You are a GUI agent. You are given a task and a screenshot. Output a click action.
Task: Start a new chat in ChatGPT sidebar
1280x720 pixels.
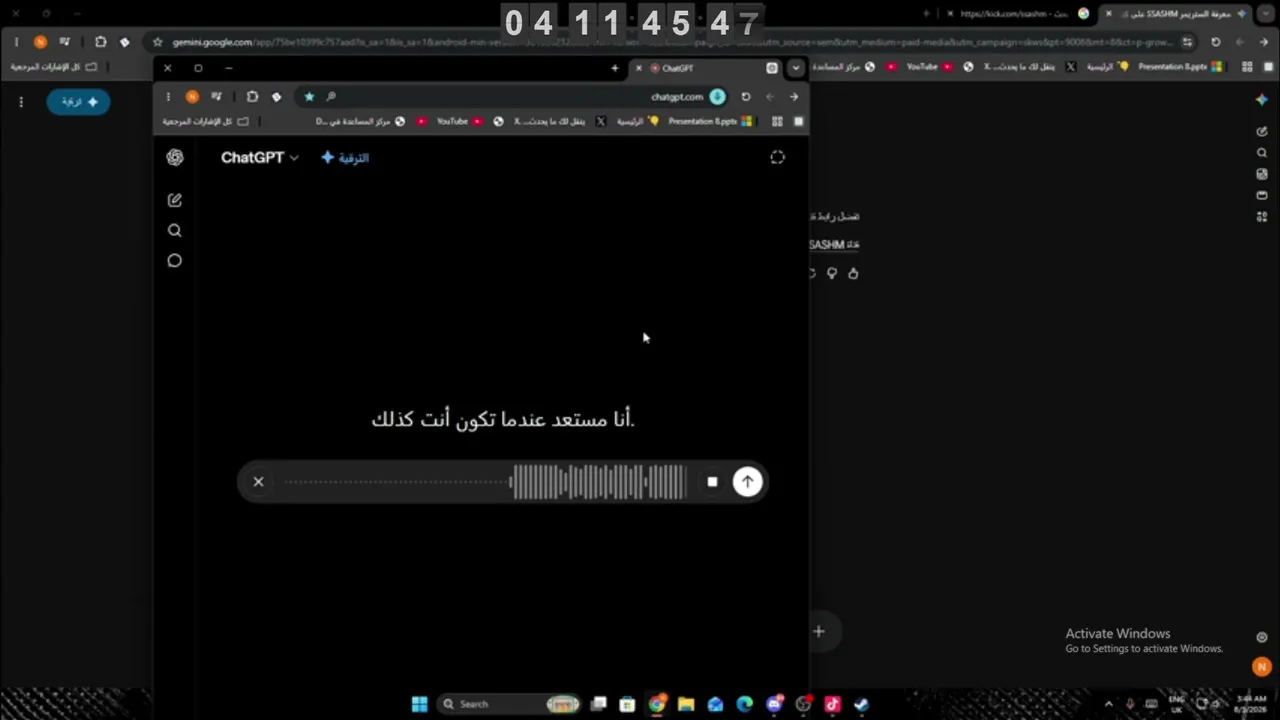click(175, 200)
